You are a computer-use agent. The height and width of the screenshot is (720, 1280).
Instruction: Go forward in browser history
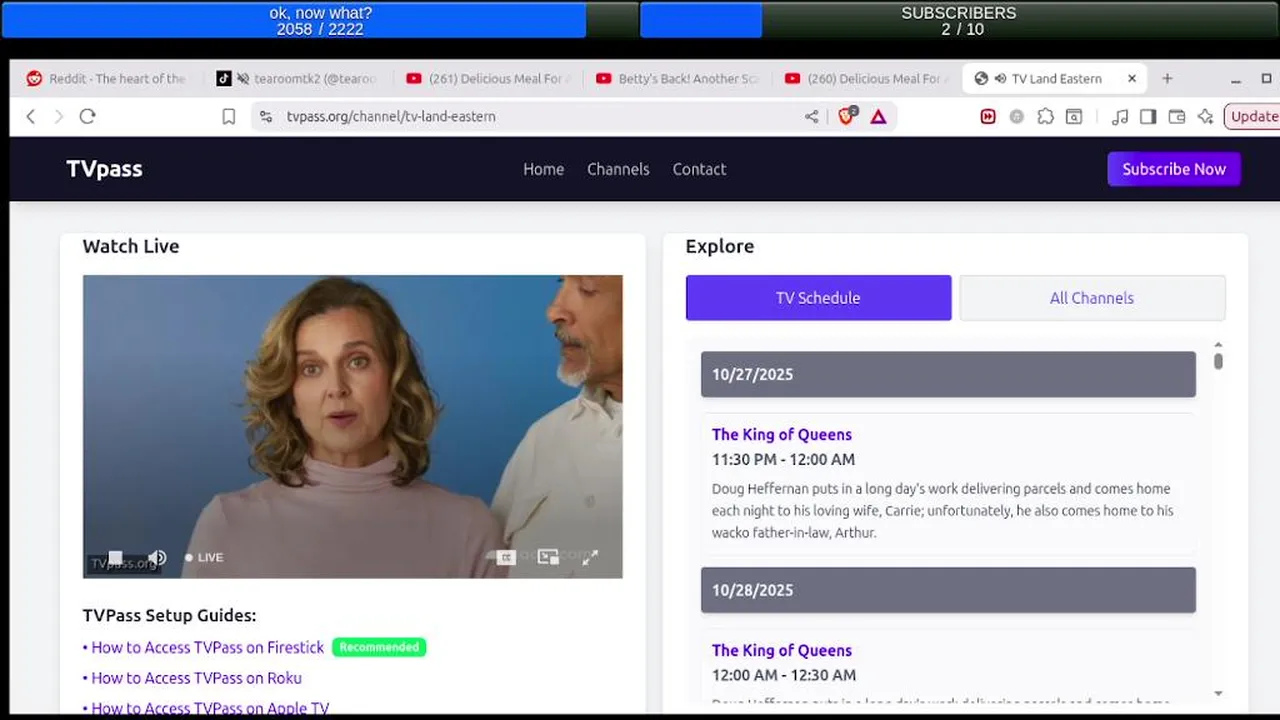(58, 116)
